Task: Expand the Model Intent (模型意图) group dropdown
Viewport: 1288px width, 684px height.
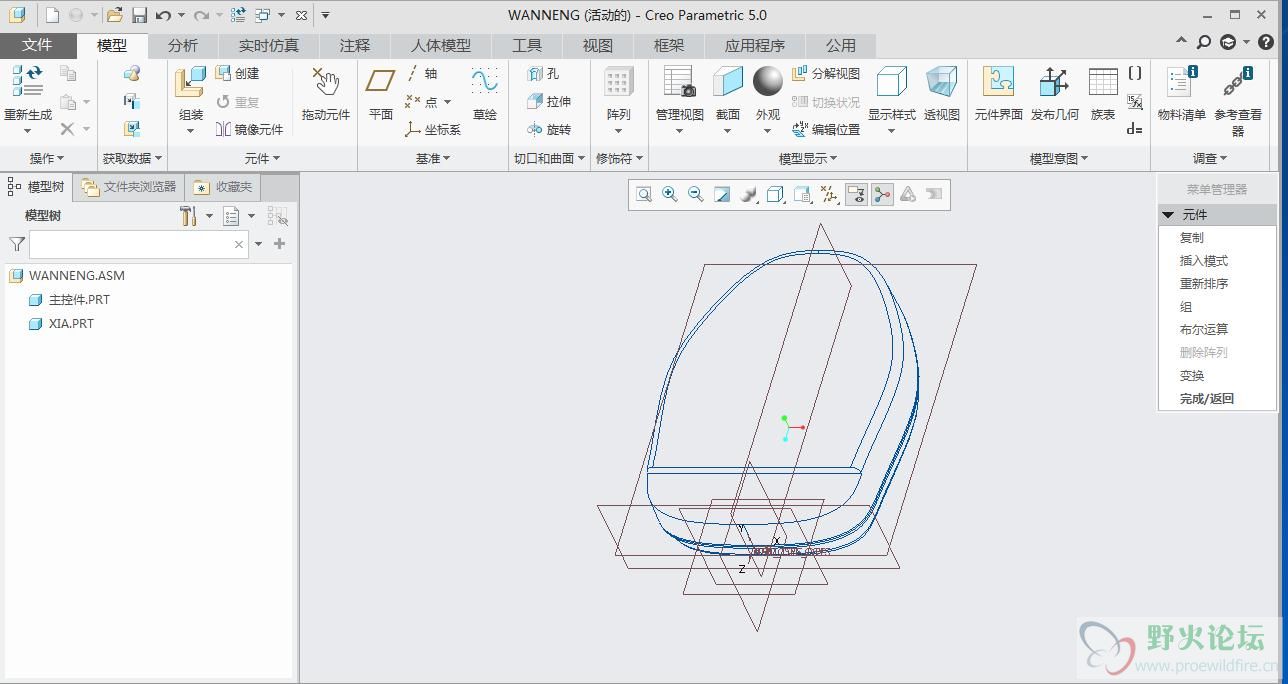Action: click(x=1059, y=158)
